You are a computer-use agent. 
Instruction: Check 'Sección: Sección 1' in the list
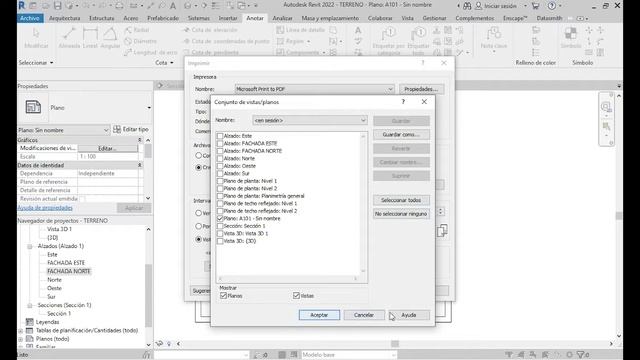pyautogui.click(x=220, y=226)
